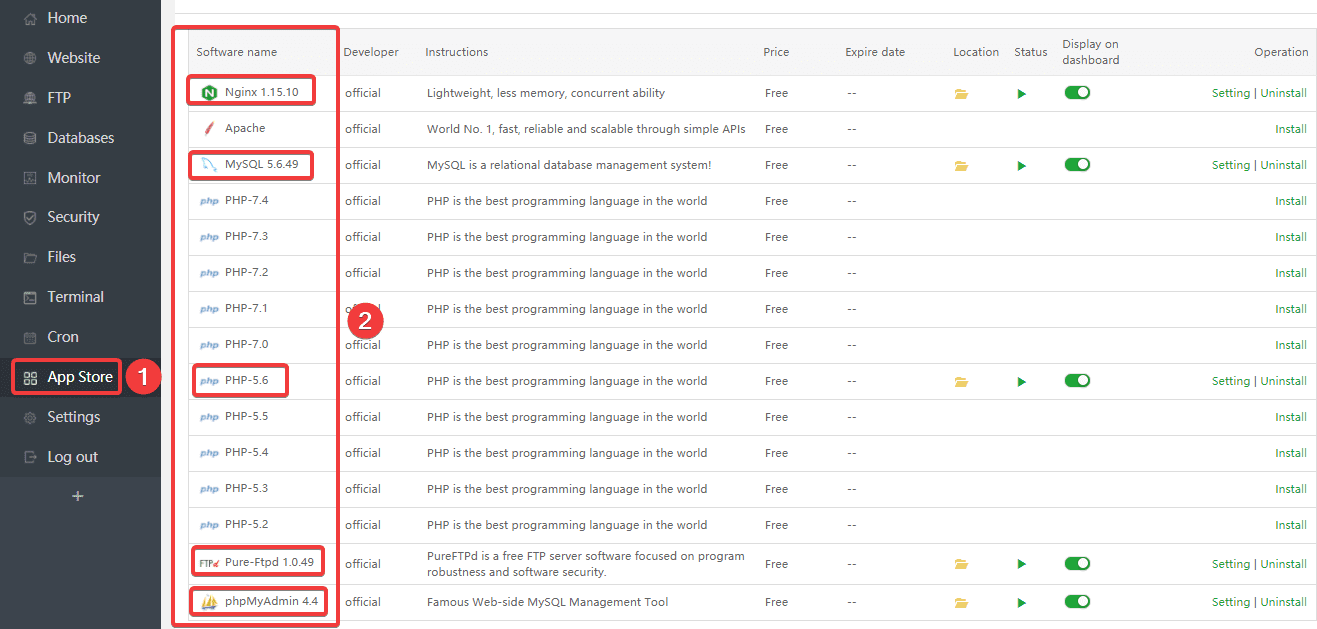Click the Software name column header

point(236,52)
